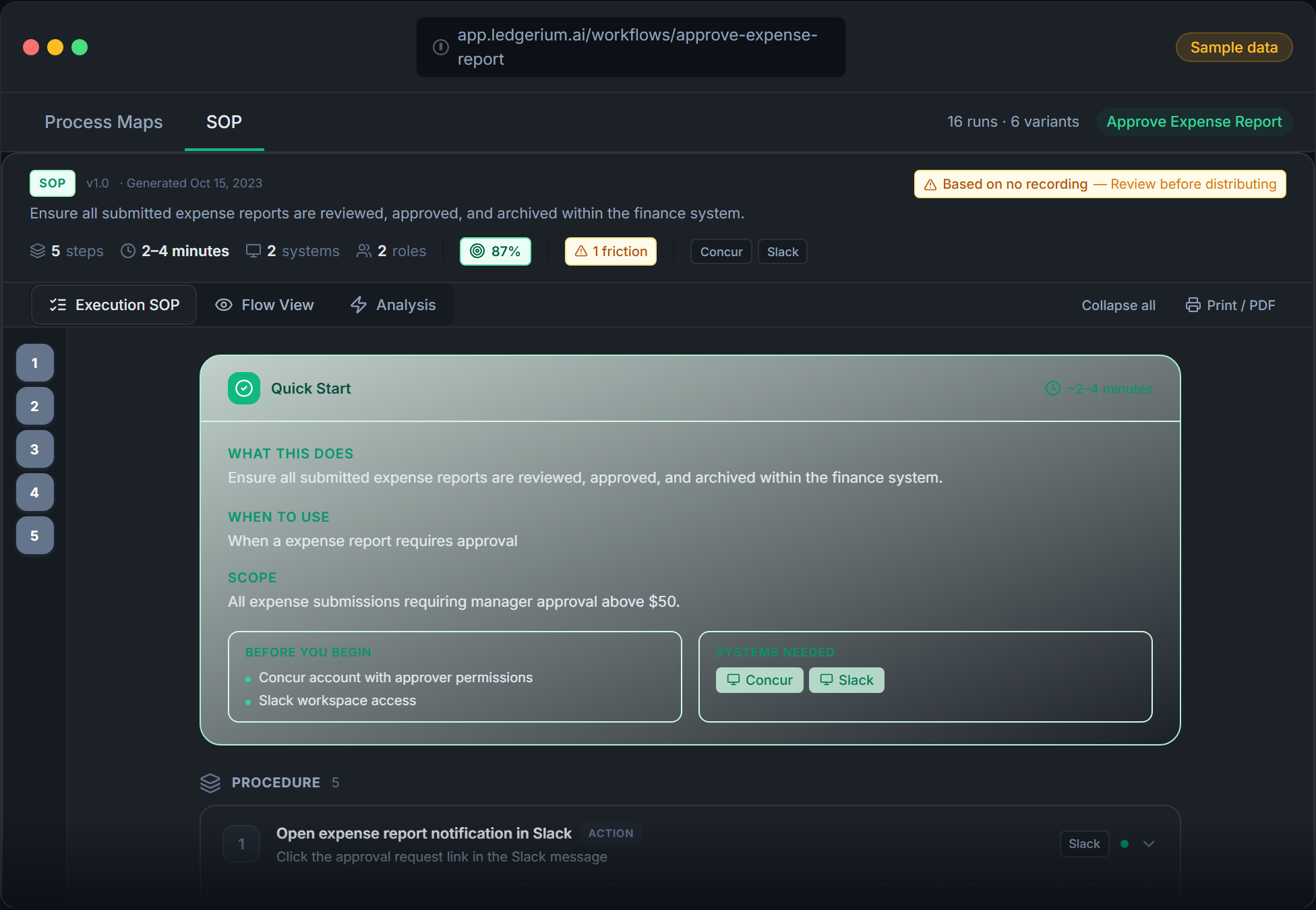Click the Concur tag in header
Screen dimensions: 1316x910
(x=721, y=251)
